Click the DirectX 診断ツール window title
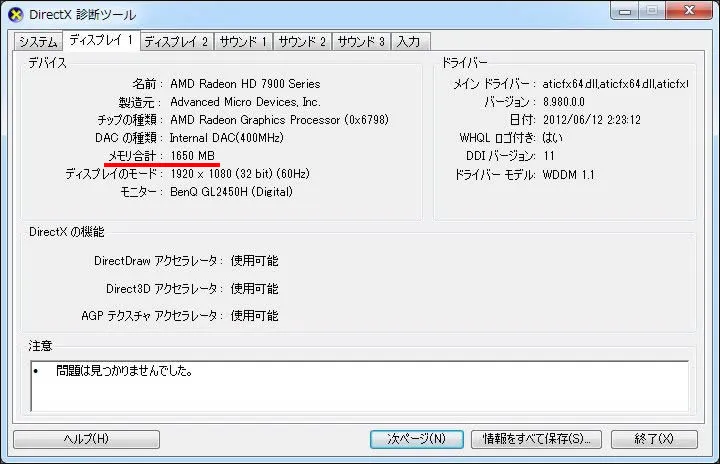The height and width of the screenshot is (464, 720). pyautogui.click(x=83, y=15)
